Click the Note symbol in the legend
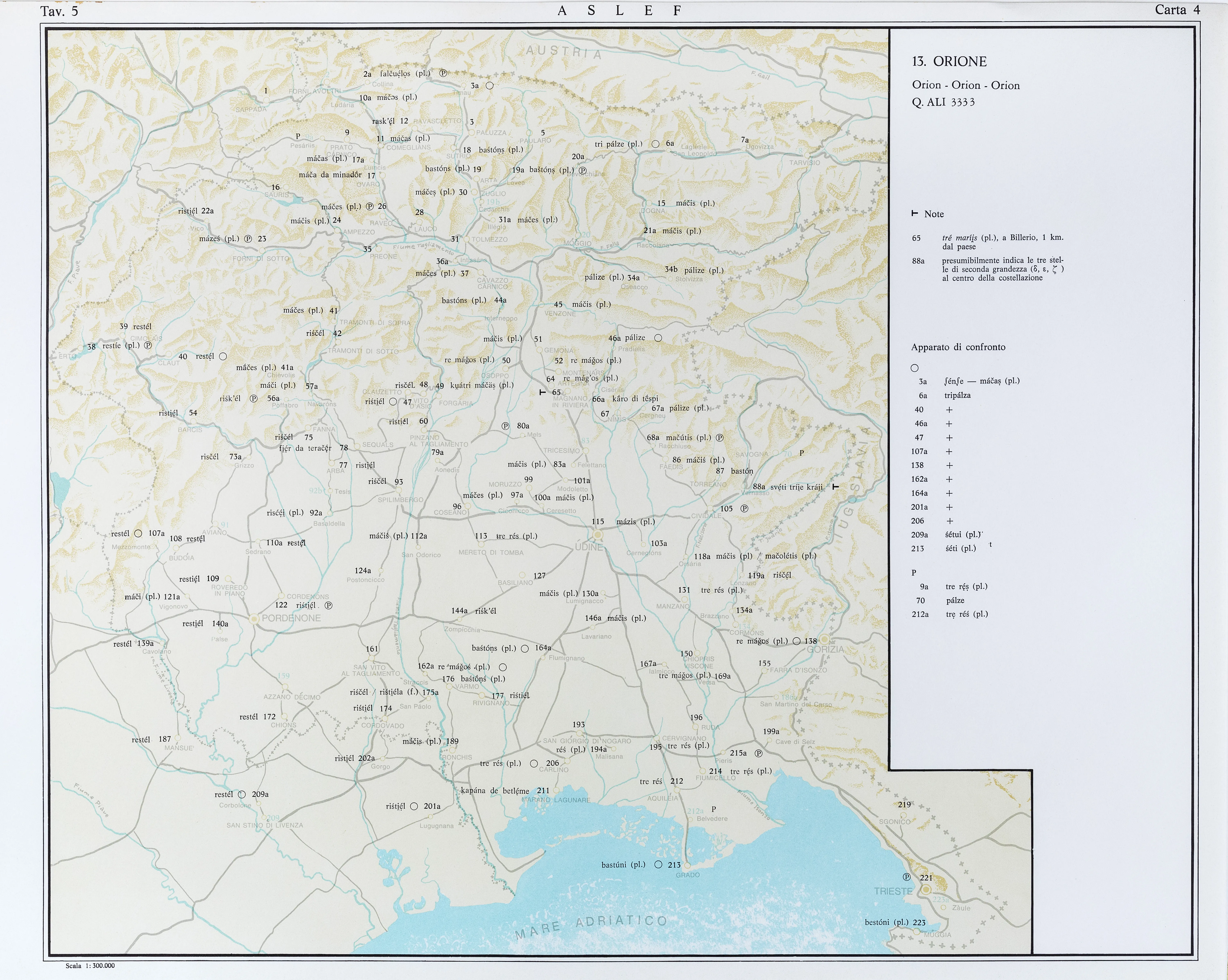The height and width of the screenshot is (980, 1228). [915, 214]
